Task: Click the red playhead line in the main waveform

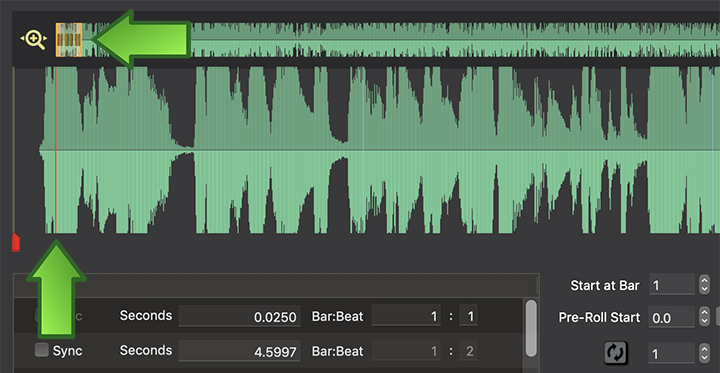Action: [55, 150]
